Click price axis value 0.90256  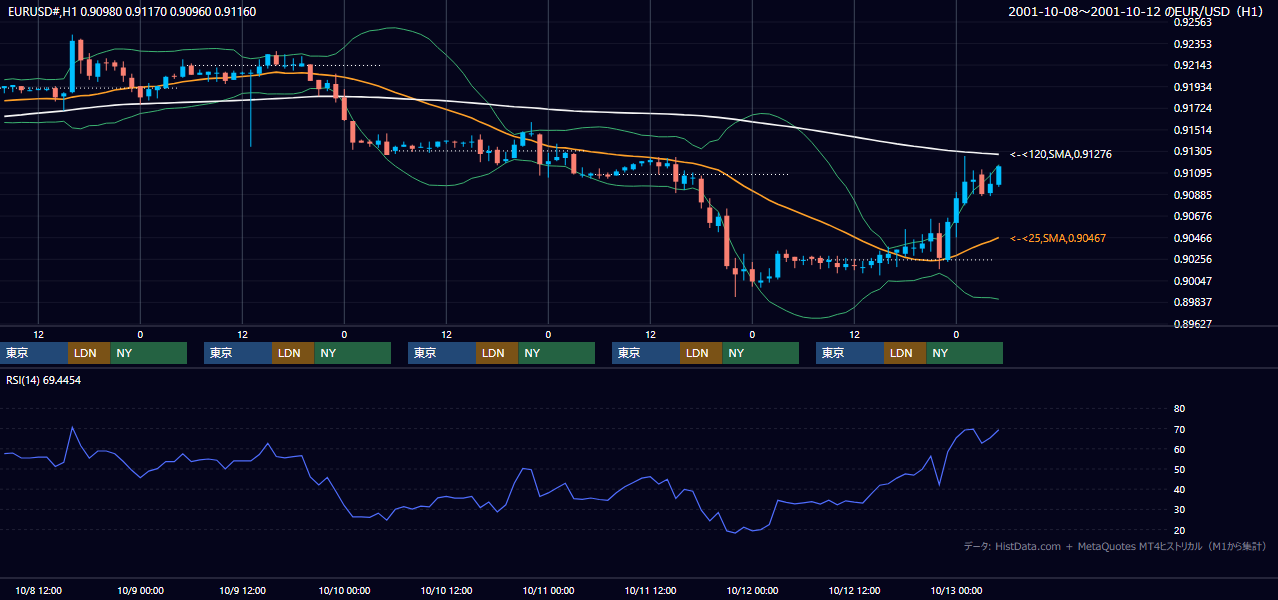[x=1192, y=259]
